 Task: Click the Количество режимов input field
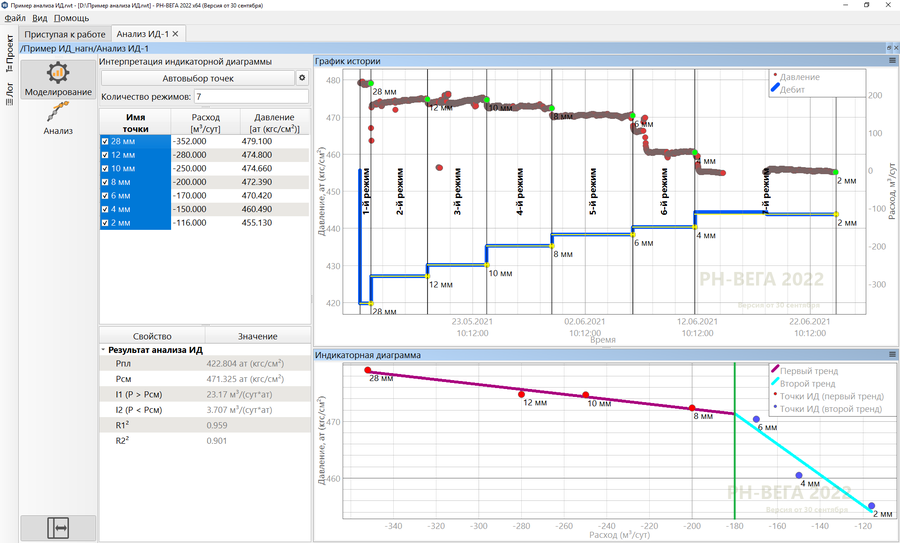(x=251, y=97)
